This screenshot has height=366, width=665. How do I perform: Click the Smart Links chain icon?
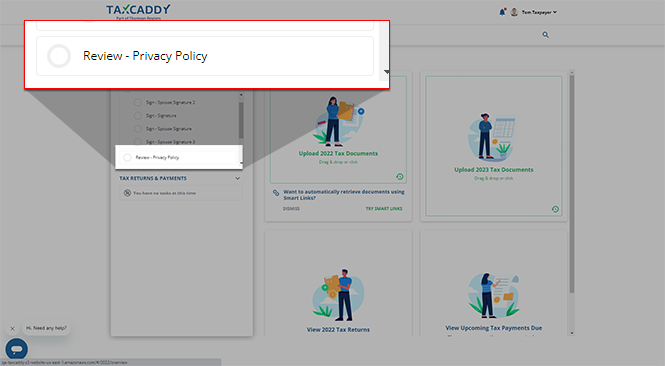(276, 193)
